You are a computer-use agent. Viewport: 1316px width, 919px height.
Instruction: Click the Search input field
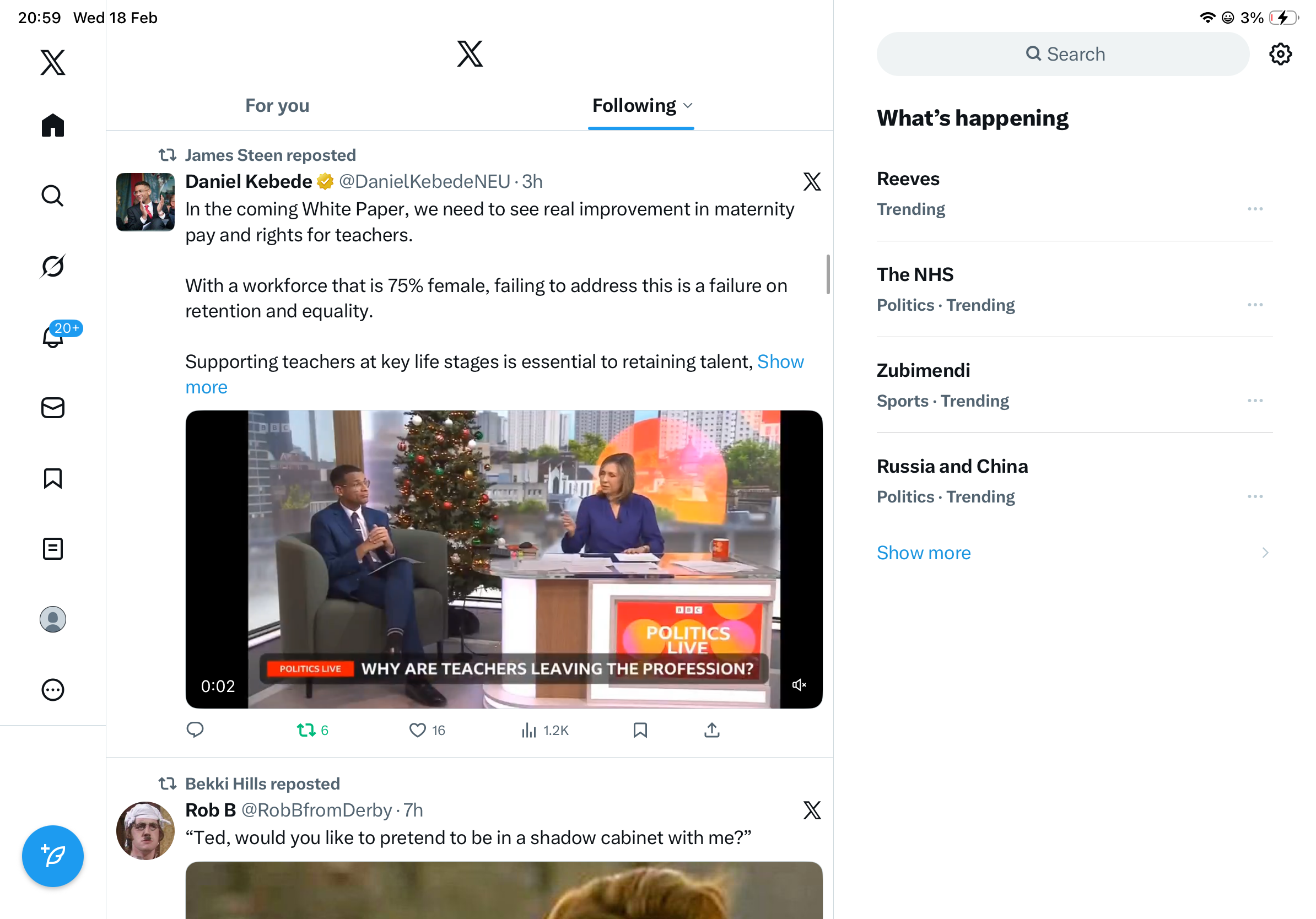pyautogui.click(x=1062, y=55)
